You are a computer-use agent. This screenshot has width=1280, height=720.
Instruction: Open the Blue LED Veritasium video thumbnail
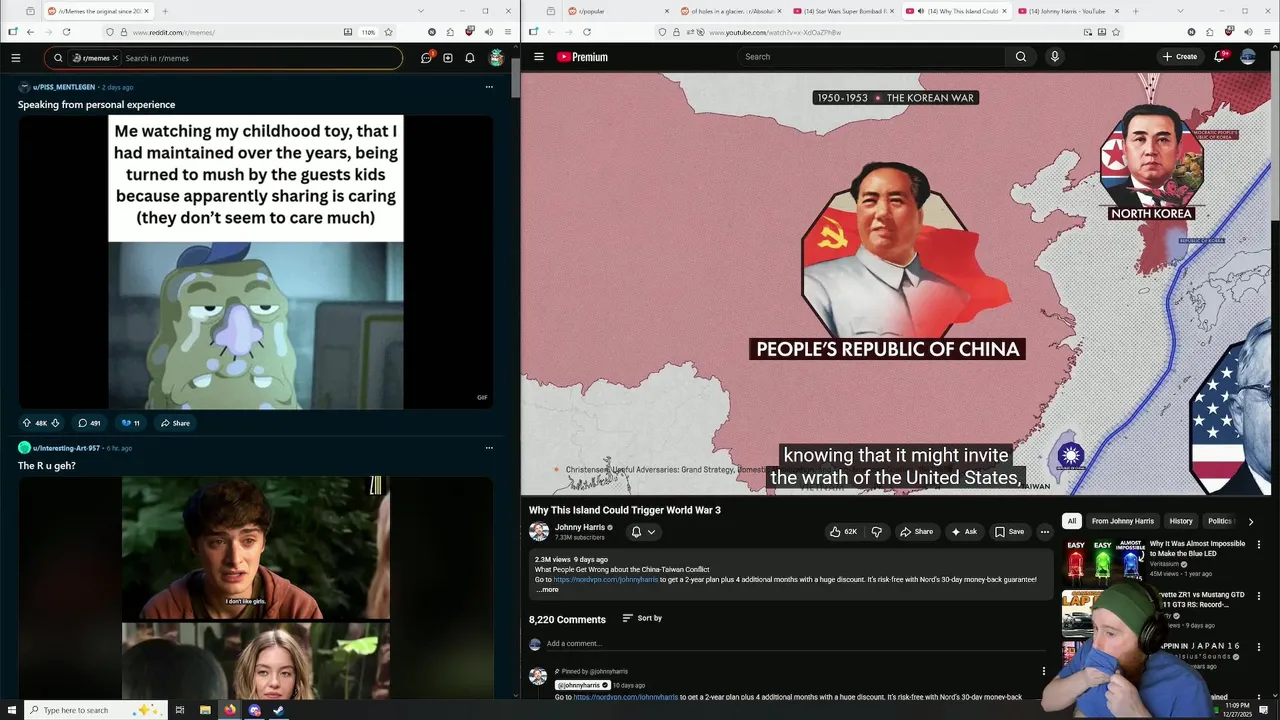click(1103, 560)
